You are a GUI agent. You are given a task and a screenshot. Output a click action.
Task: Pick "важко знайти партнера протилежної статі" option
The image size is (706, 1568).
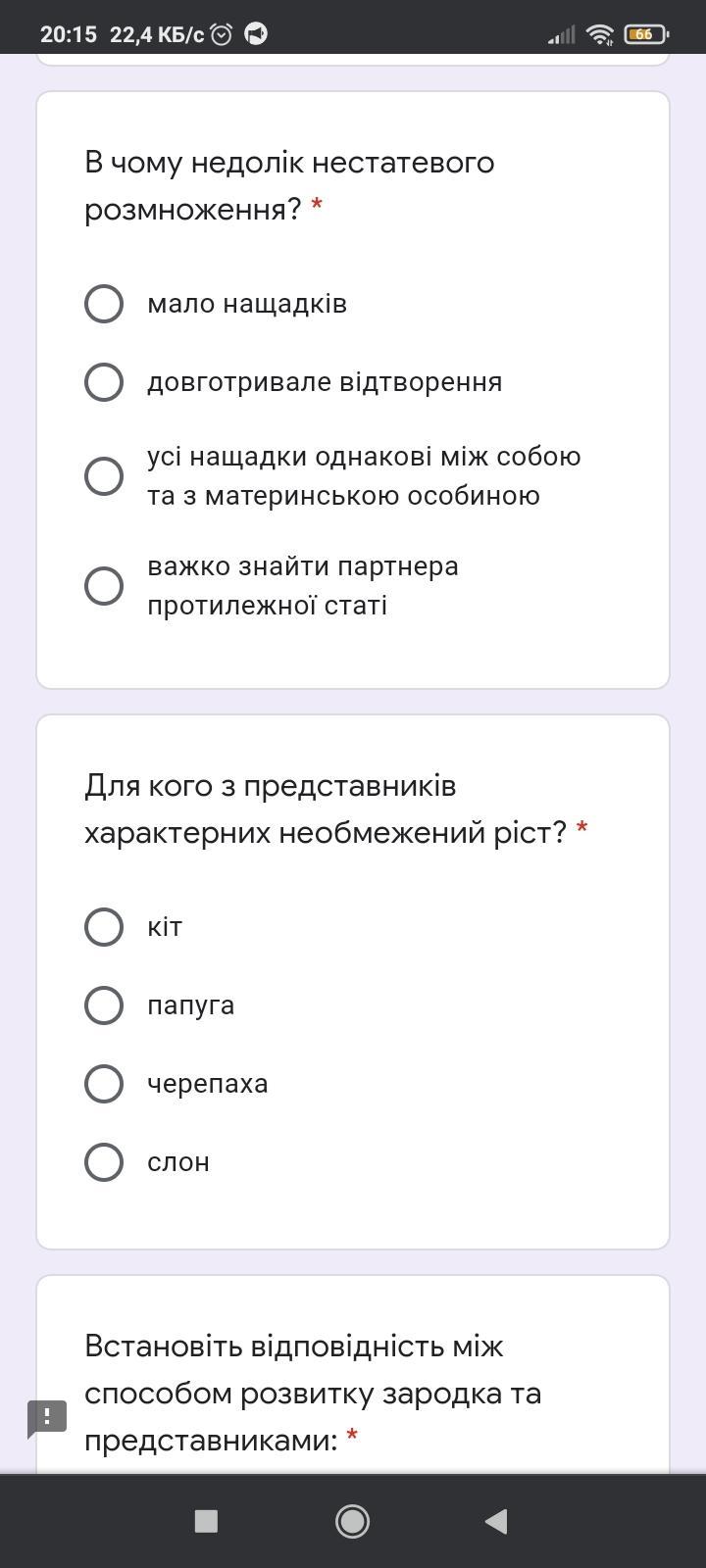point(104,586)
